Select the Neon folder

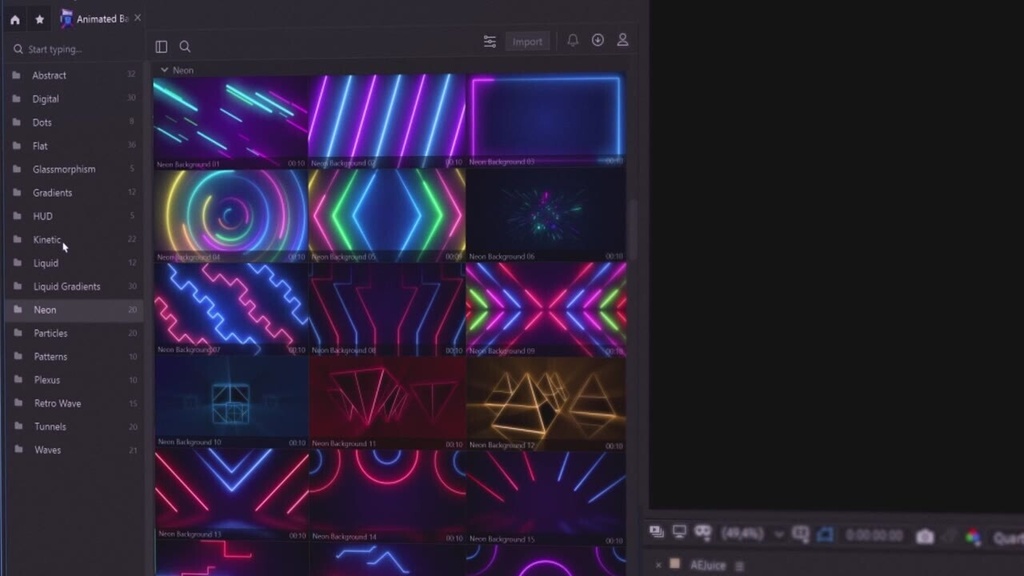click(74, 310)
